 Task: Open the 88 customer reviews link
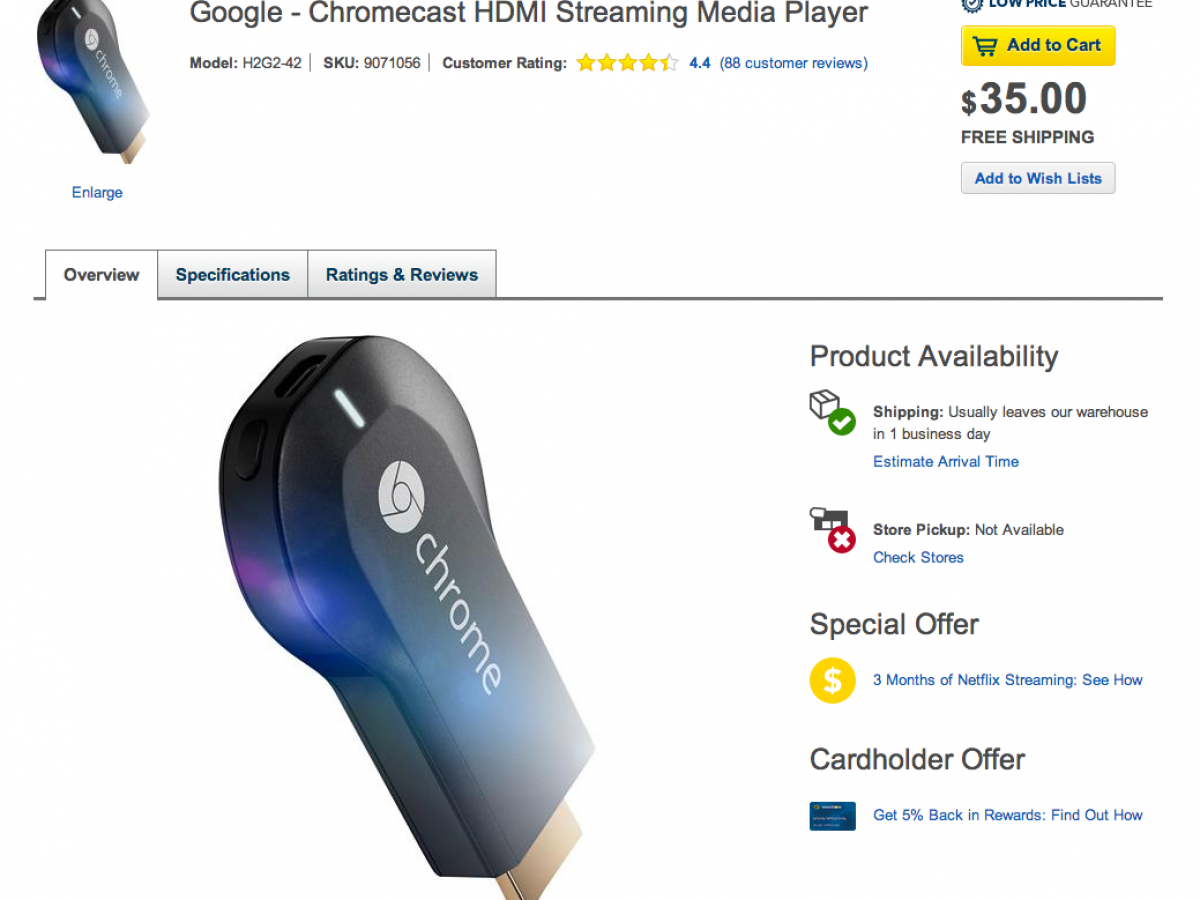[x=794, y=63]
